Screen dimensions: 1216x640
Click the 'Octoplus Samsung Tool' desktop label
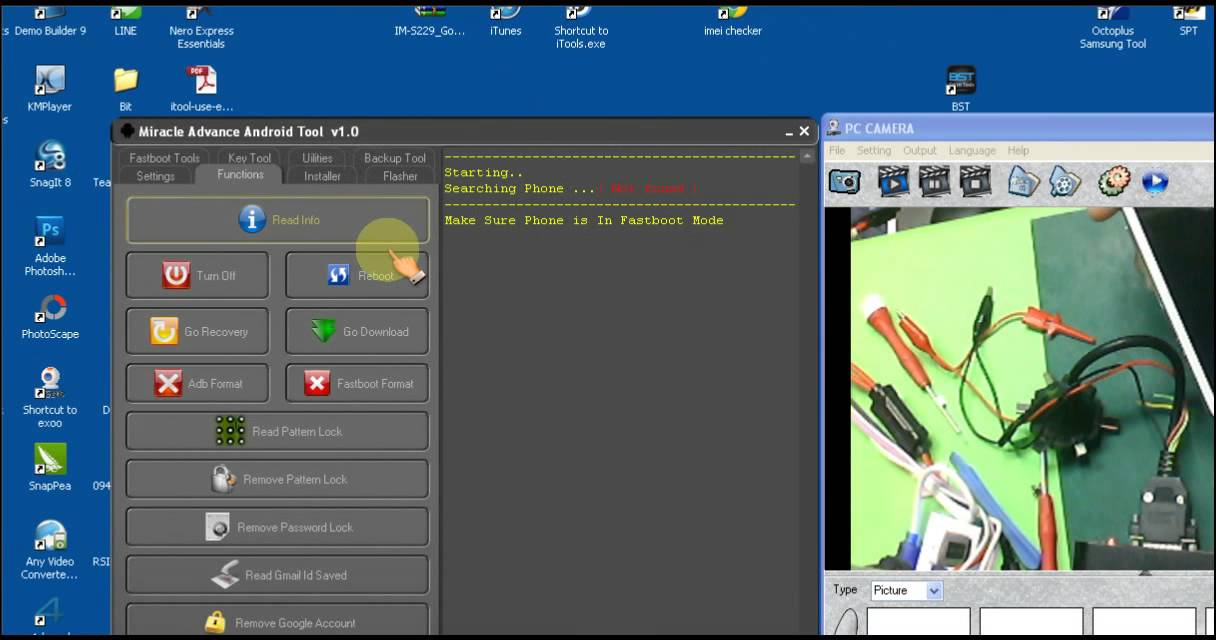click(x=1113, y=37)
